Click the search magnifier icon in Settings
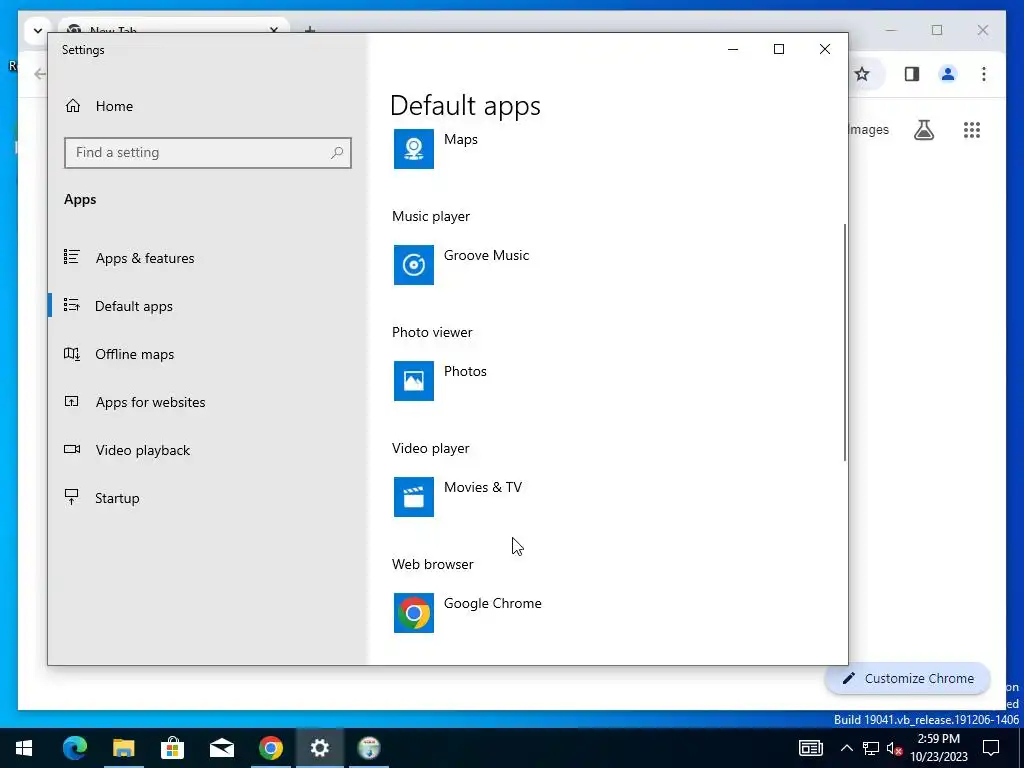 tap(337, 153)
